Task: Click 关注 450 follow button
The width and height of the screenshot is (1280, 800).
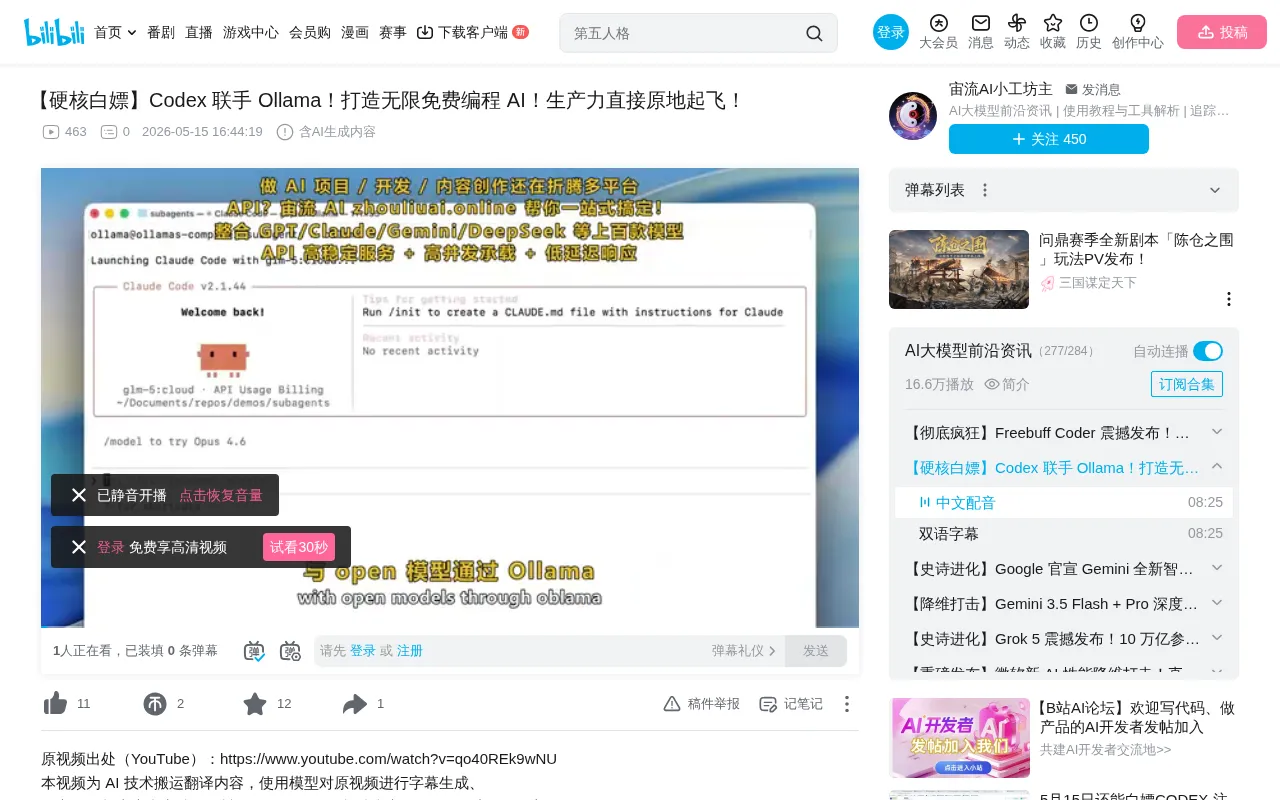Action: [x=1049, y=139]
